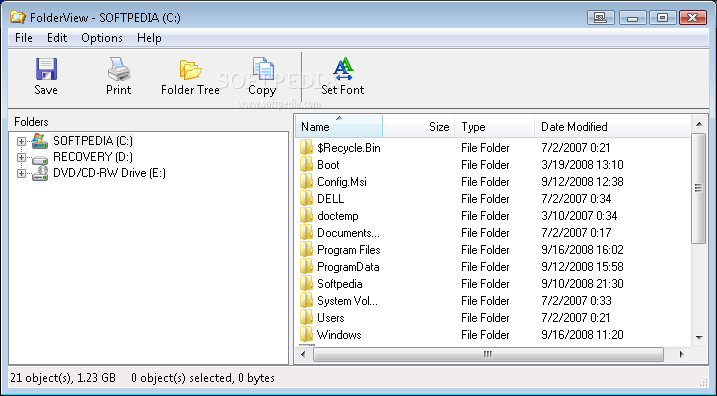Click the horizontal scrollbar left arrow

point(303,354)
